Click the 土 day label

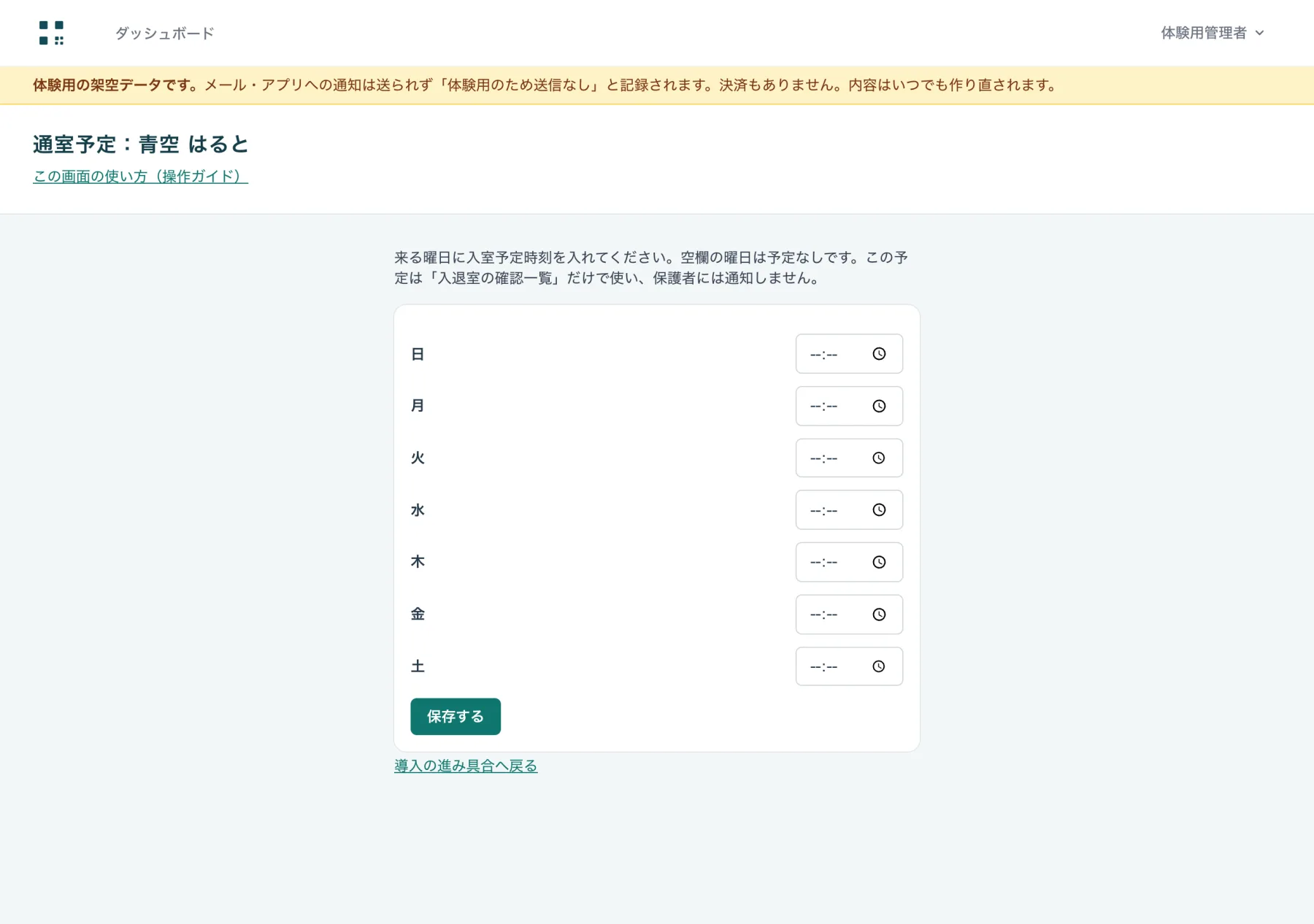418,666
